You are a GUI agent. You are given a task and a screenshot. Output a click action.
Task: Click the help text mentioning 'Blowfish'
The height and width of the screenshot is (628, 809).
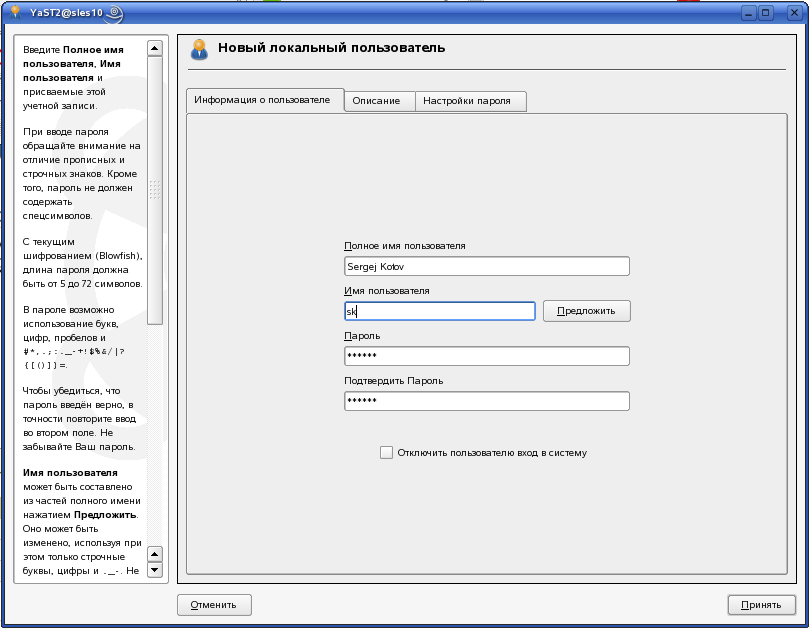(83, 263)
